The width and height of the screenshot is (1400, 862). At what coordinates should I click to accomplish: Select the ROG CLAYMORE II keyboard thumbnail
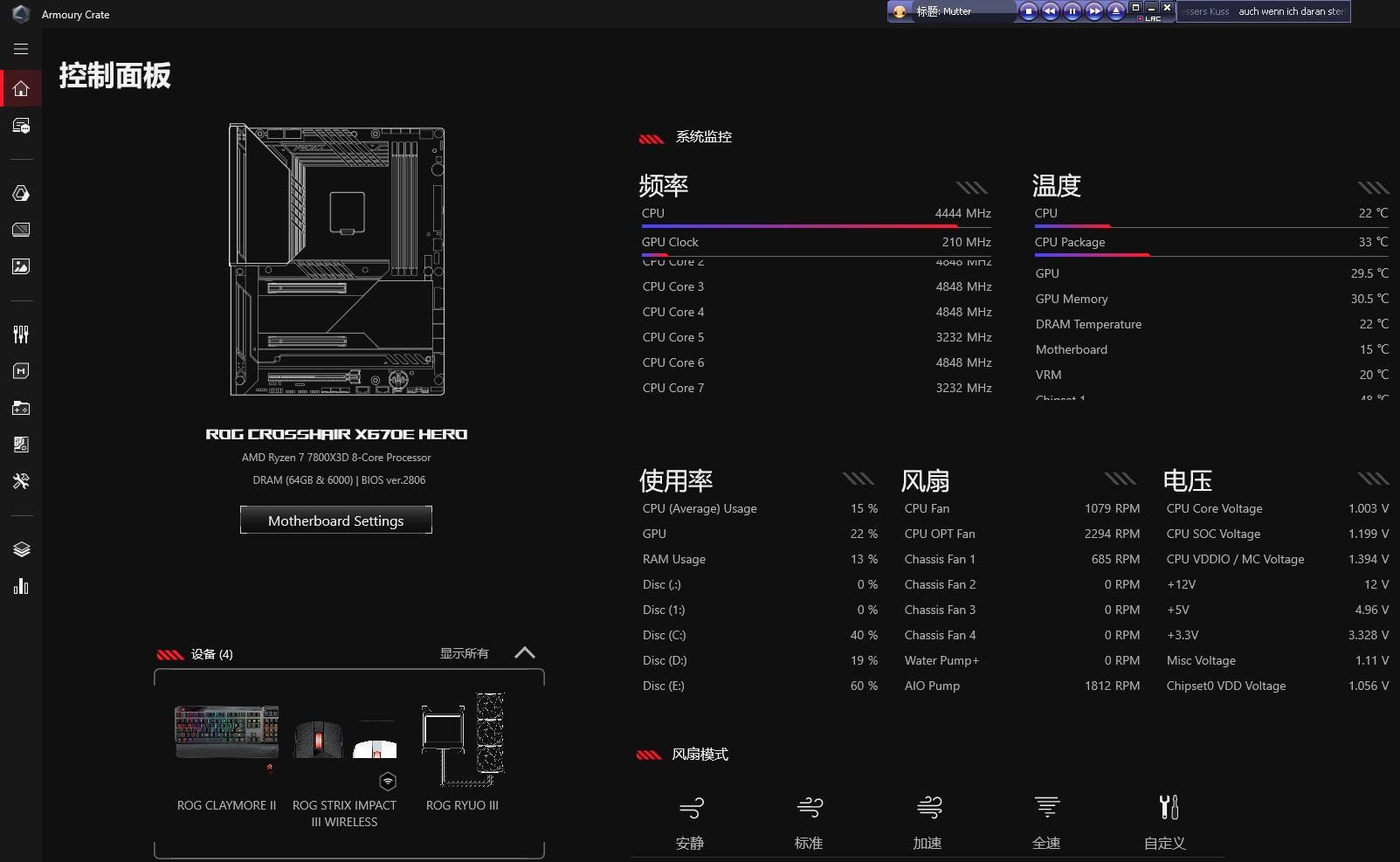pos(226,734)
